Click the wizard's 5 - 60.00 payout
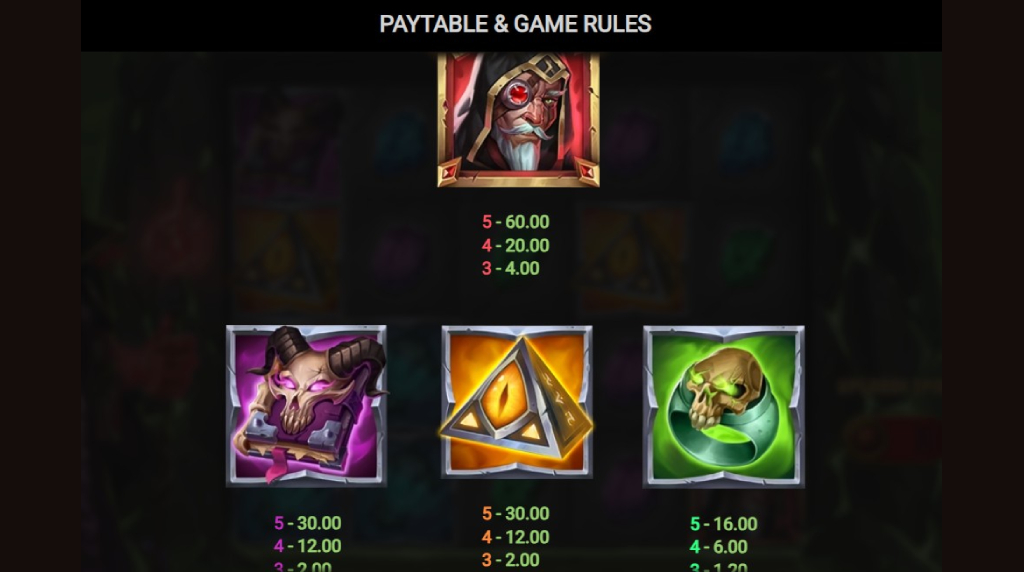Viewport: 1024px width, 572px height. (515, 222)
